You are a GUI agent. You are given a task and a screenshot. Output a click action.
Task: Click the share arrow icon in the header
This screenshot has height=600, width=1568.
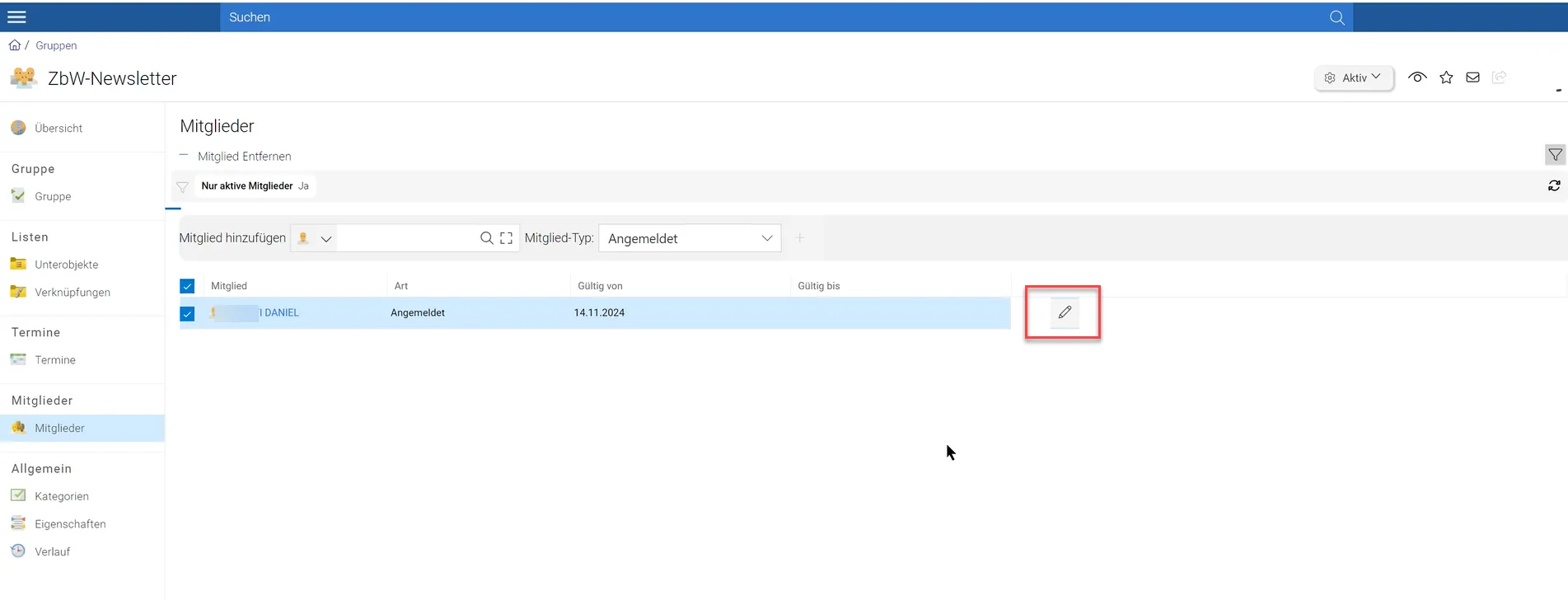click(x=1499, y=77)
